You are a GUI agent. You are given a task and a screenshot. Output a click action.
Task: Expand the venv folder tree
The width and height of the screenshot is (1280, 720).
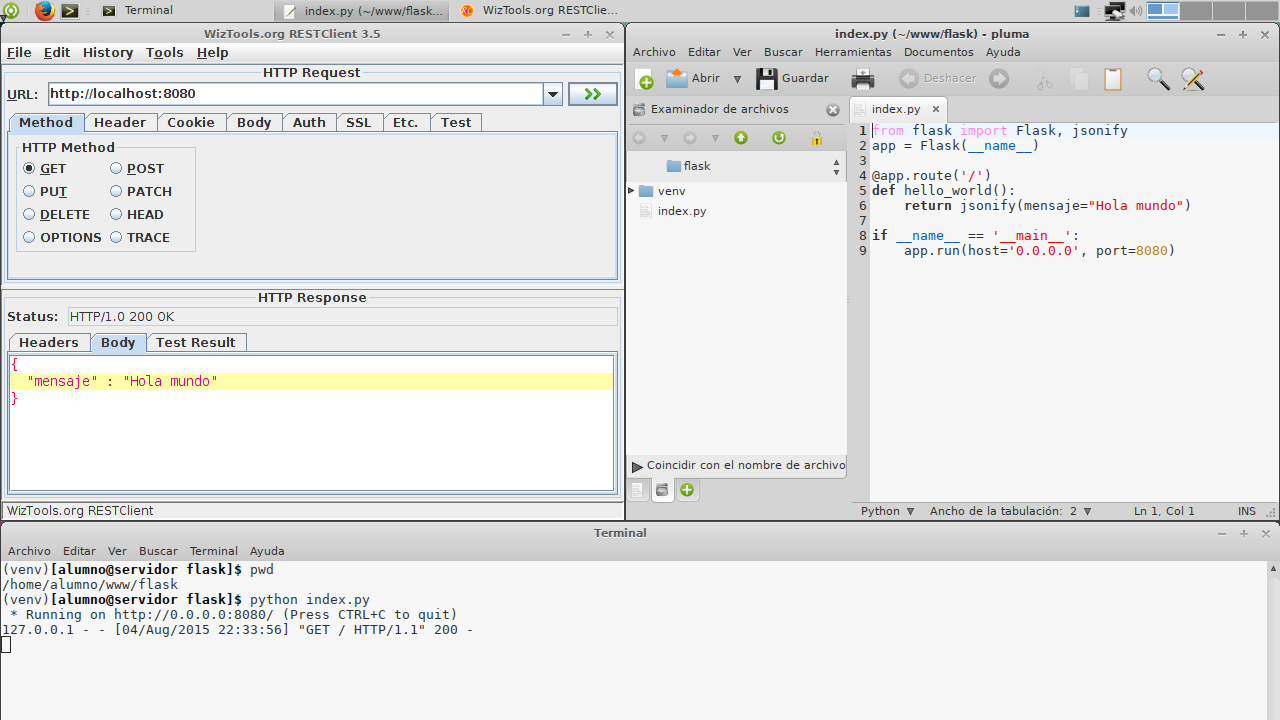632,191
